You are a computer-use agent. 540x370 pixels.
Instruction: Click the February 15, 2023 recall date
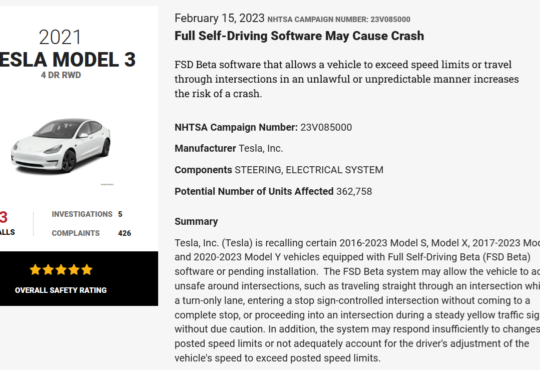(x=219, y=18)
